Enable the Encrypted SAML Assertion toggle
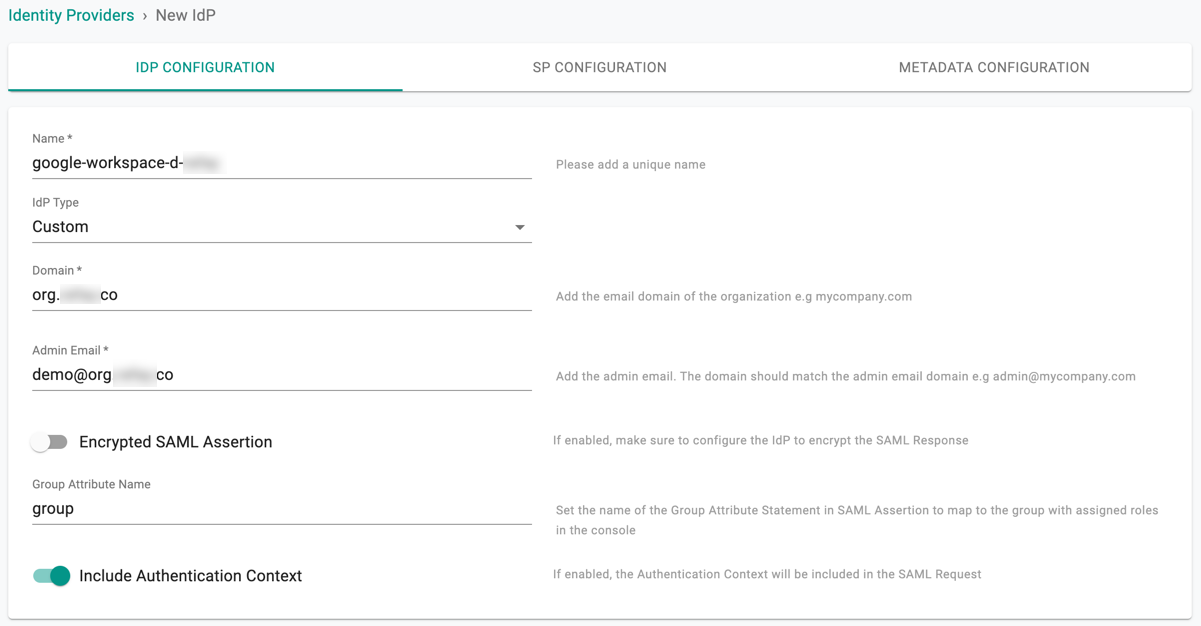The image size is (1201, 626). [x=49, y=442]
